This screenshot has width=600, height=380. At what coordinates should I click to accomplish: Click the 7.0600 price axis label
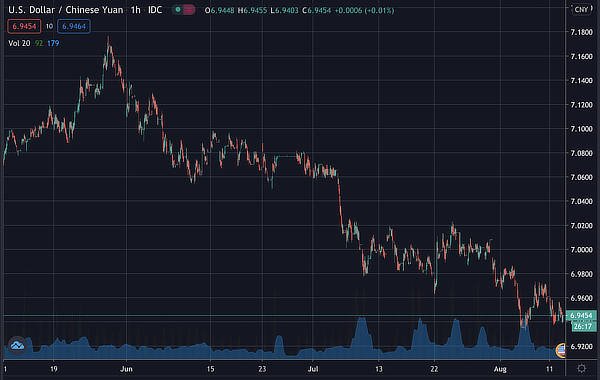pyautogui.click(x=581, y=177)
